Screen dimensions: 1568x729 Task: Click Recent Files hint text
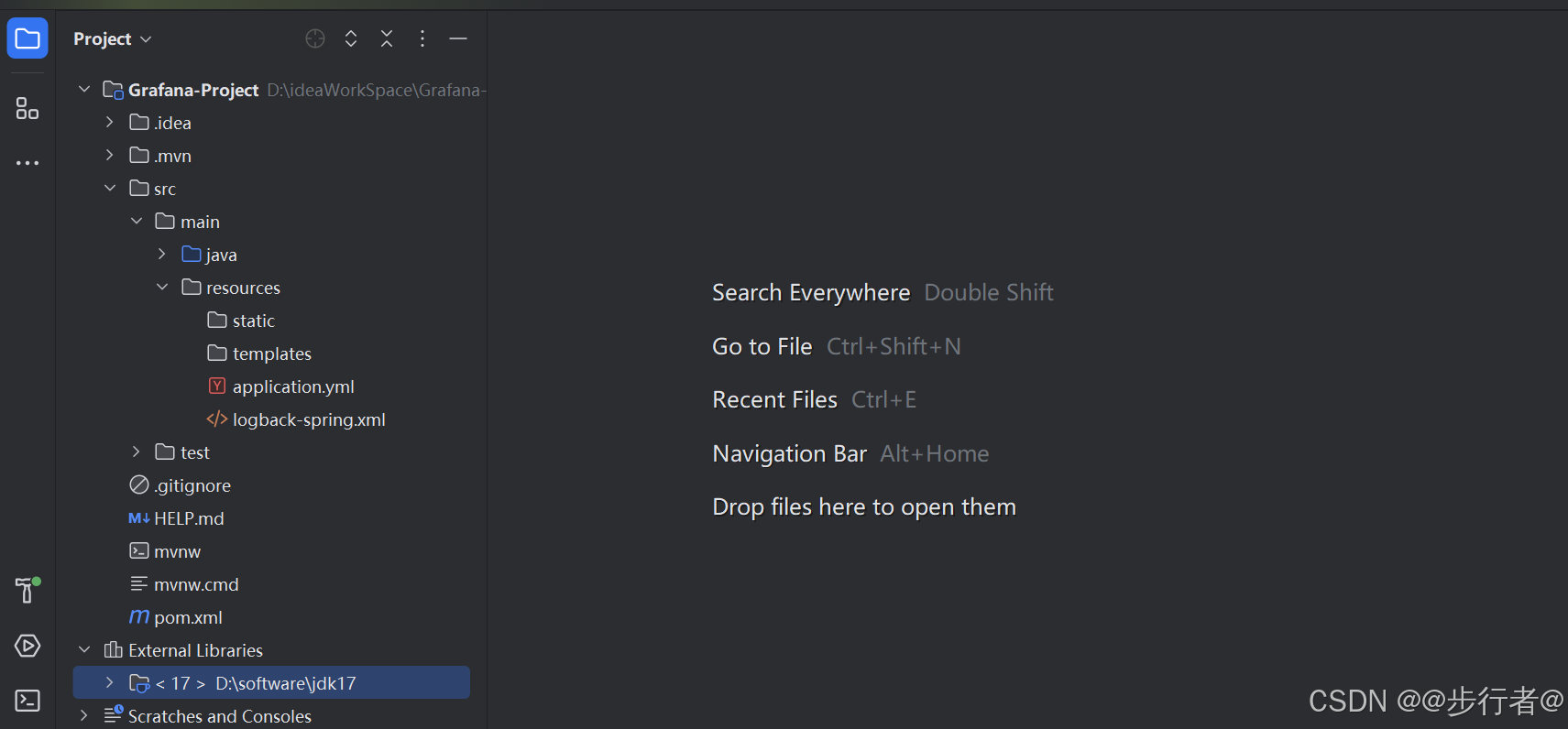point(775,399)
